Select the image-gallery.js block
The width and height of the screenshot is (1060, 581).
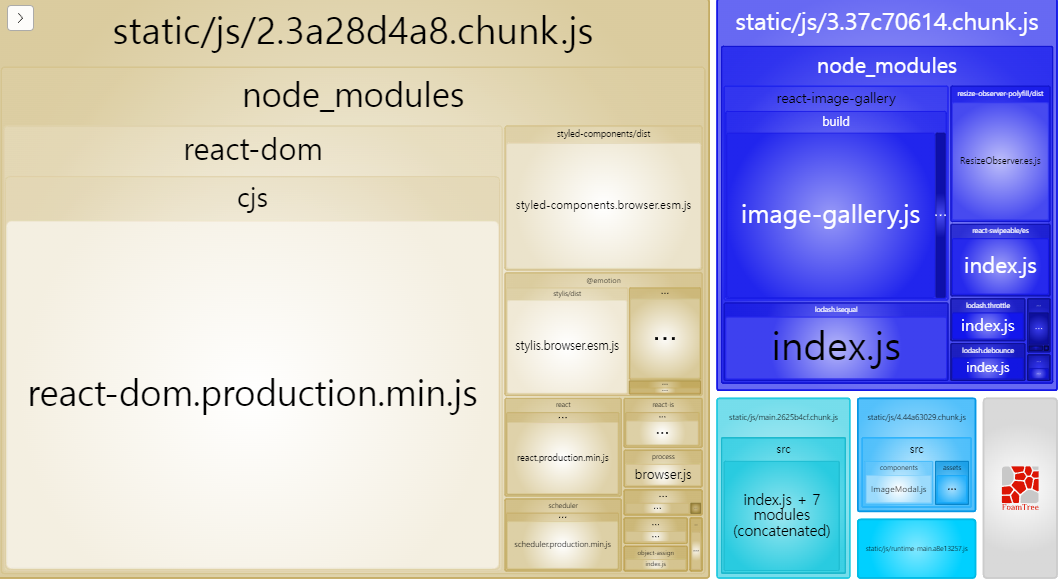(x=830, y=215)
